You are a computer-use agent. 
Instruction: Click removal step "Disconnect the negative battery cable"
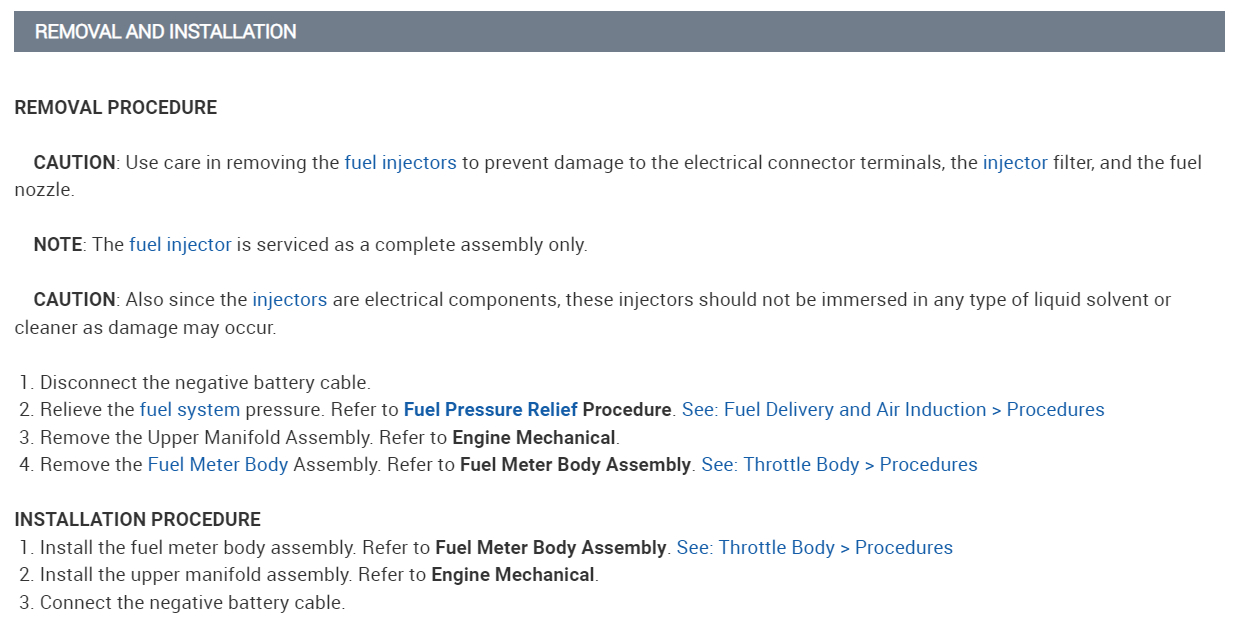205,383
